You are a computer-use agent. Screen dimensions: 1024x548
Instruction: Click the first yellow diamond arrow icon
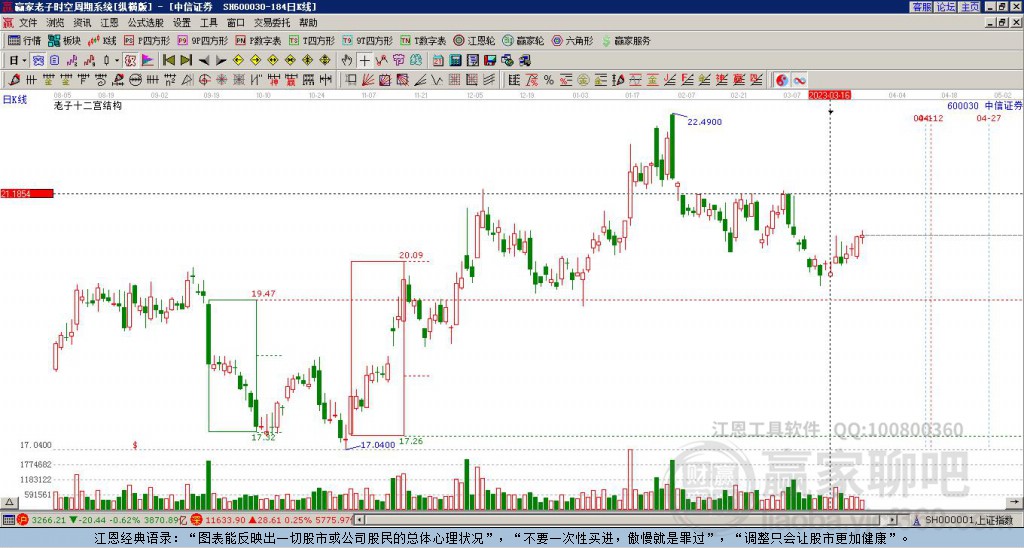coord(238,61)
